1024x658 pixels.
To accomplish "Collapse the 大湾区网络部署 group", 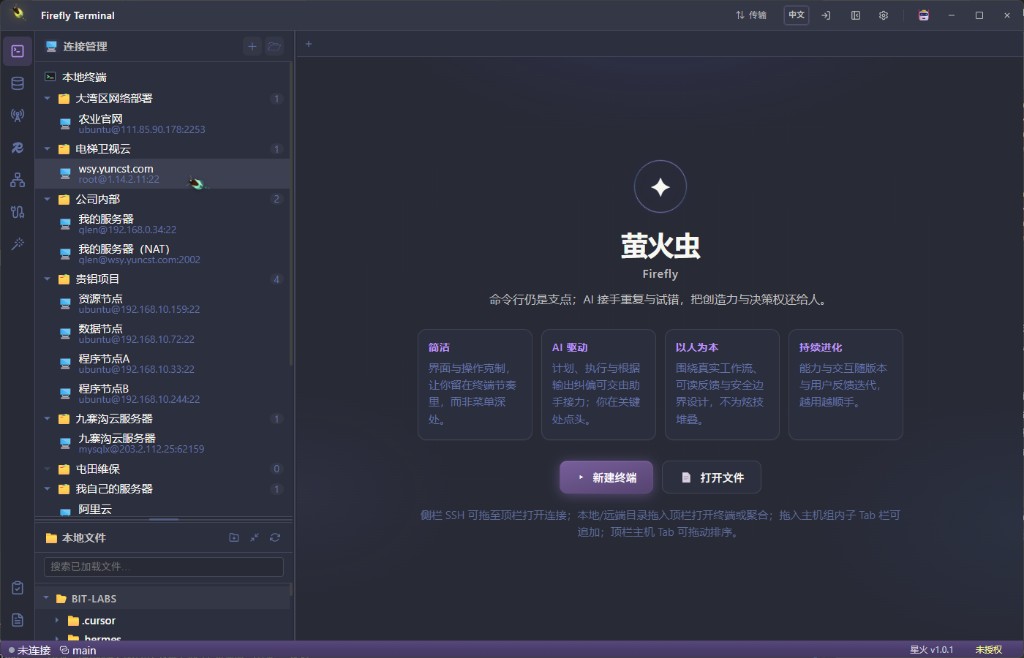I will click(x=47, y=98).
